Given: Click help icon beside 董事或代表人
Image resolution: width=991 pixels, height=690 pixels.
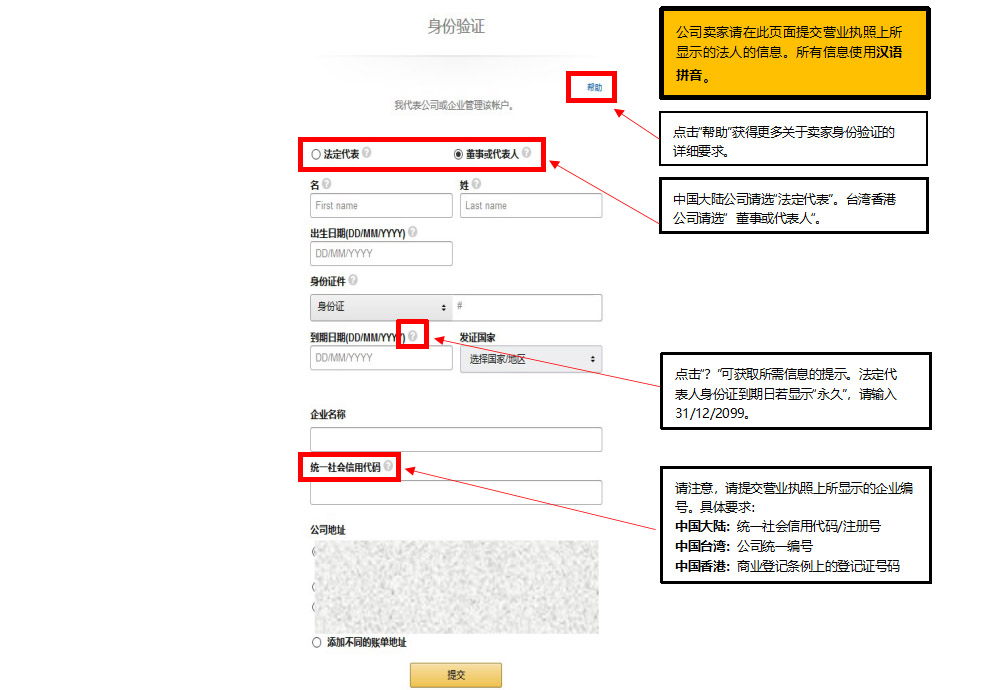Looking at the screenshot, I should click(x=526, y=154).
